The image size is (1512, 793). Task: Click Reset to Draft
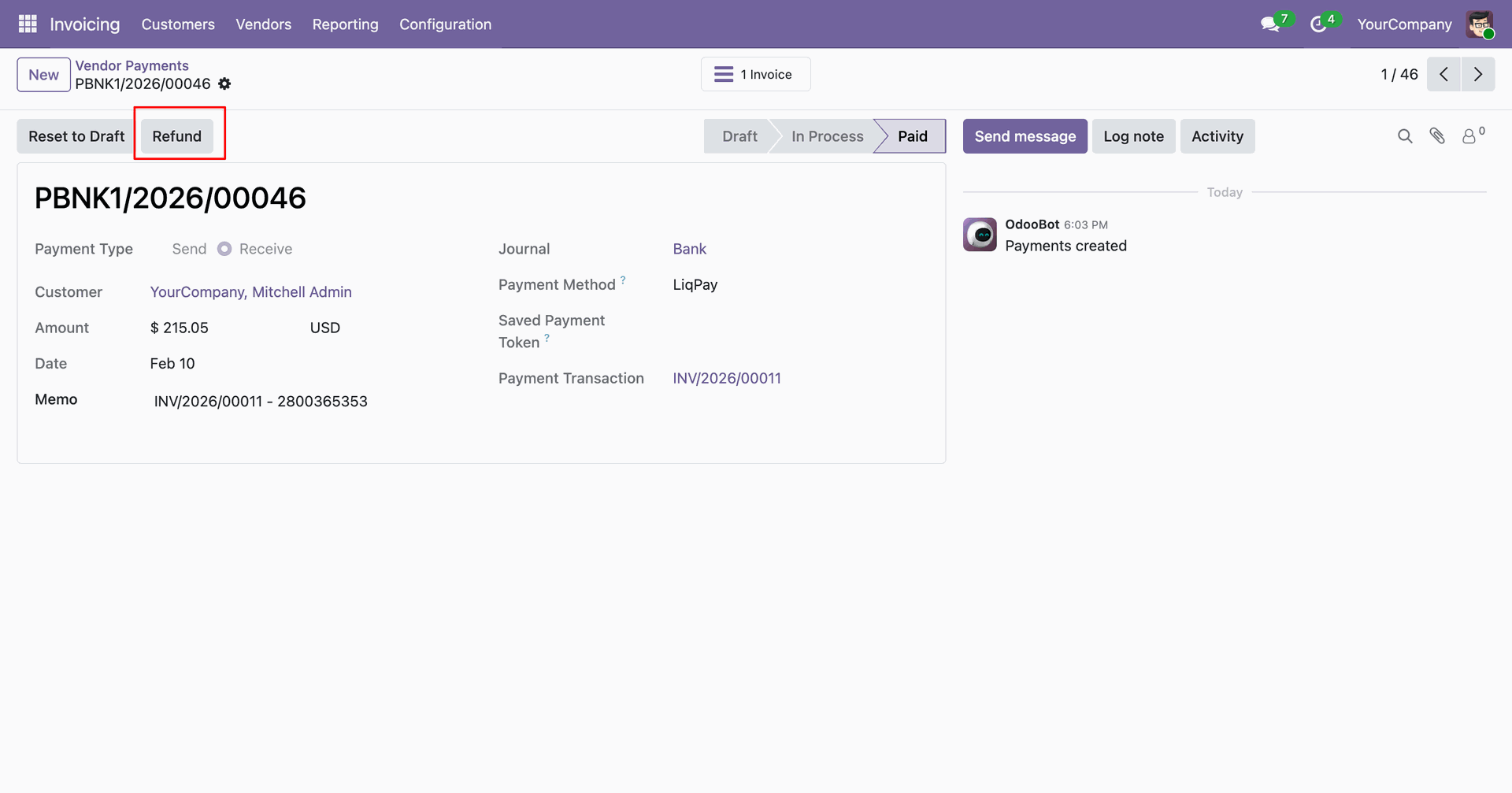coord(76,136)
